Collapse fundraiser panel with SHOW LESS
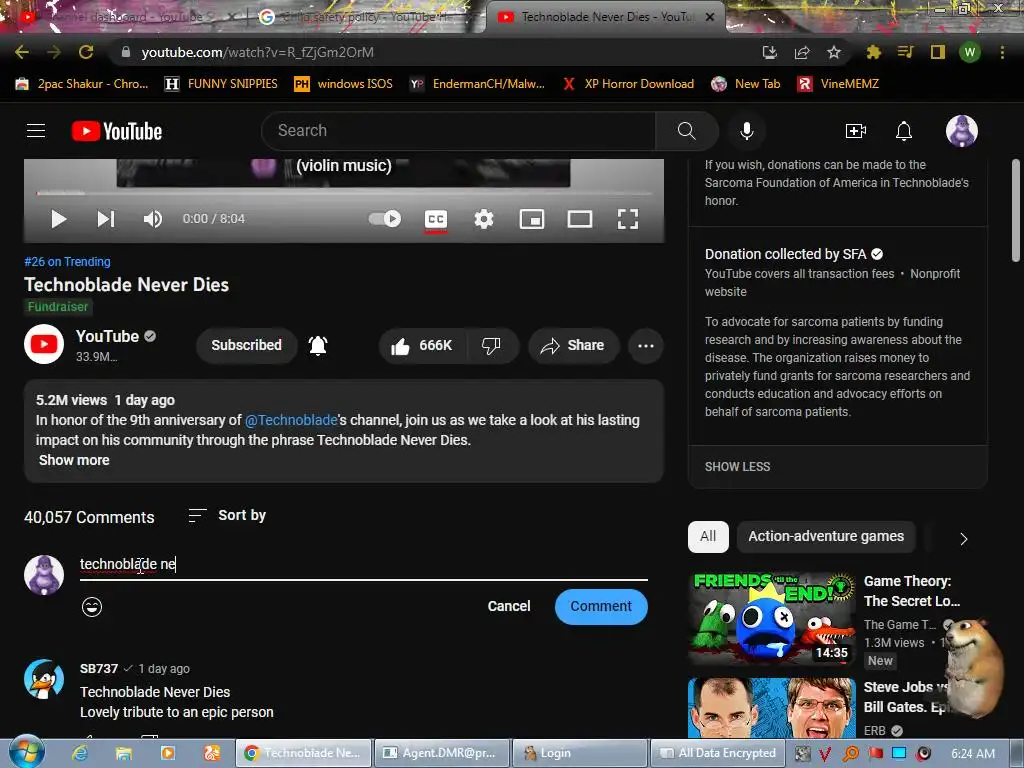 [x=737, y=467]
